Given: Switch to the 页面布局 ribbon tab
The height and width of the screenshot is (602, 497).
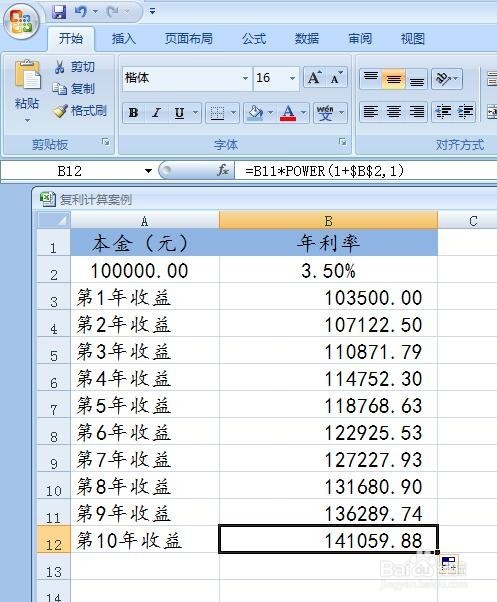Looking at the screenshot, I should [x=188, y=38].
